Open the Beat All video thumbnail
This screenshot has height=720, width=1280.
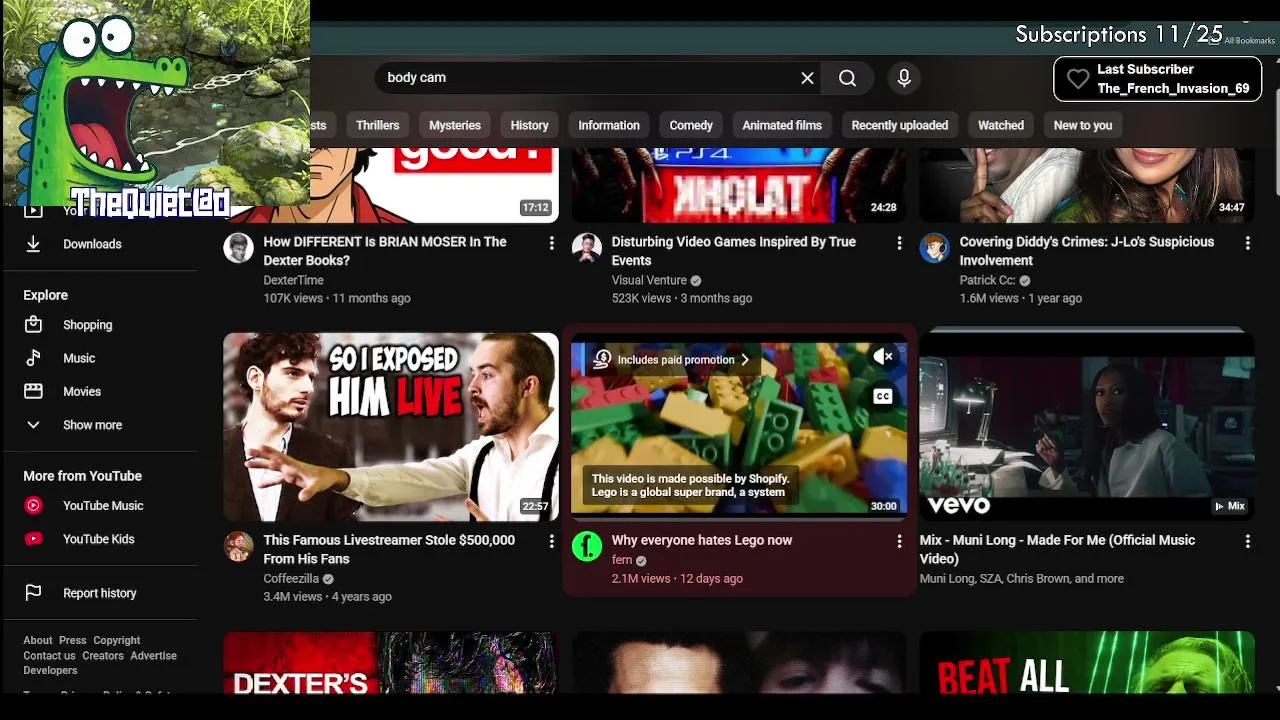[1087, 662]
